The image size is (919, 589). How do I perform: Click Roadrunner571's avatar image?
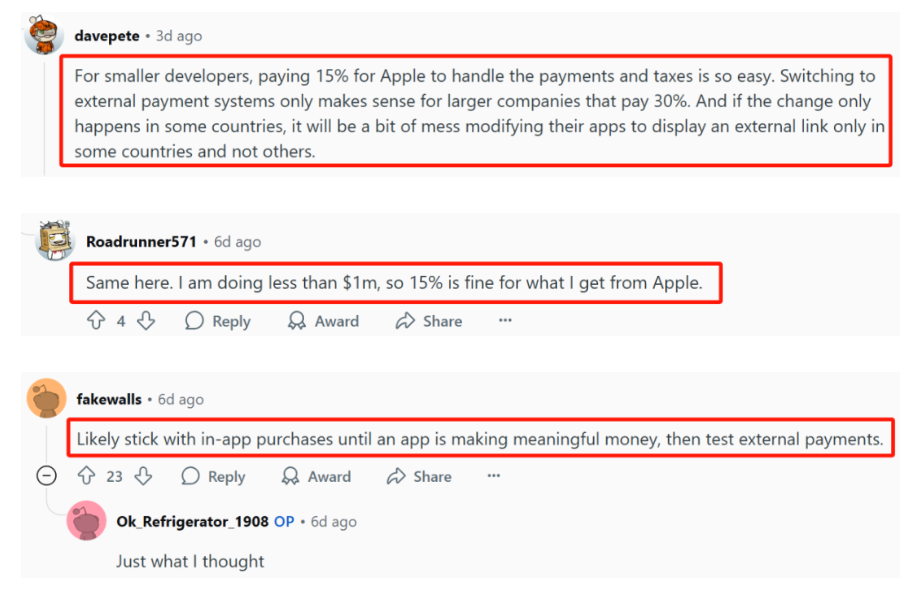[56, 241]
